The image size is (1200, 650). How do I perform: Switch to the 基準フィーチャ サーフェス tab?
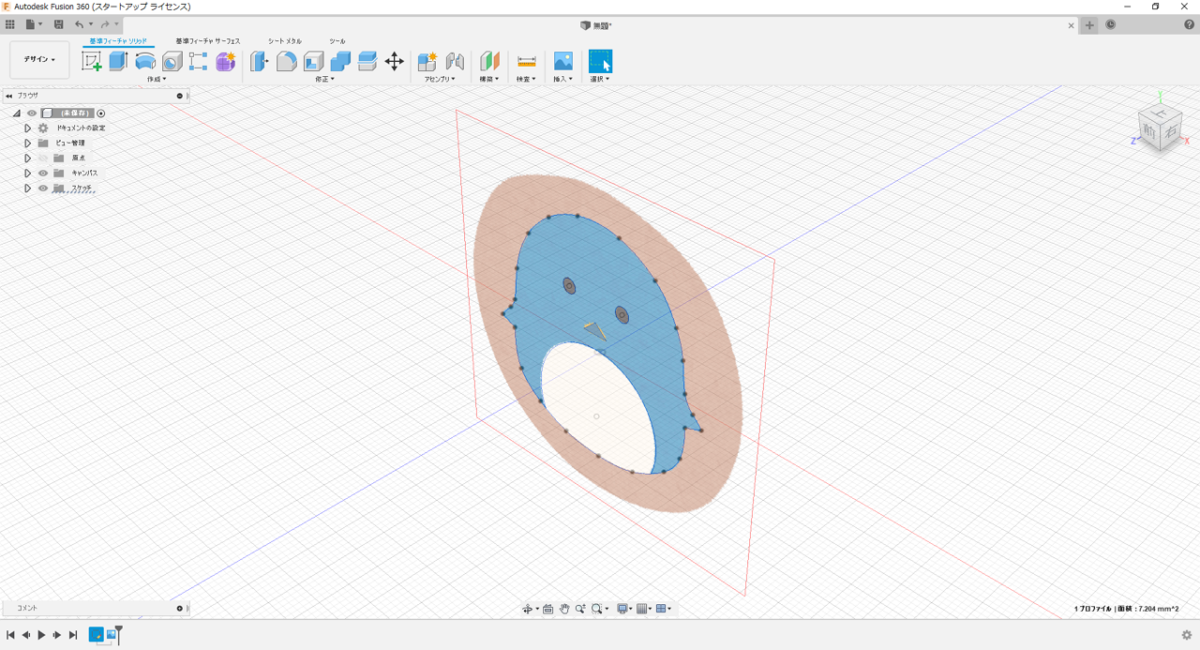point(208,41)
